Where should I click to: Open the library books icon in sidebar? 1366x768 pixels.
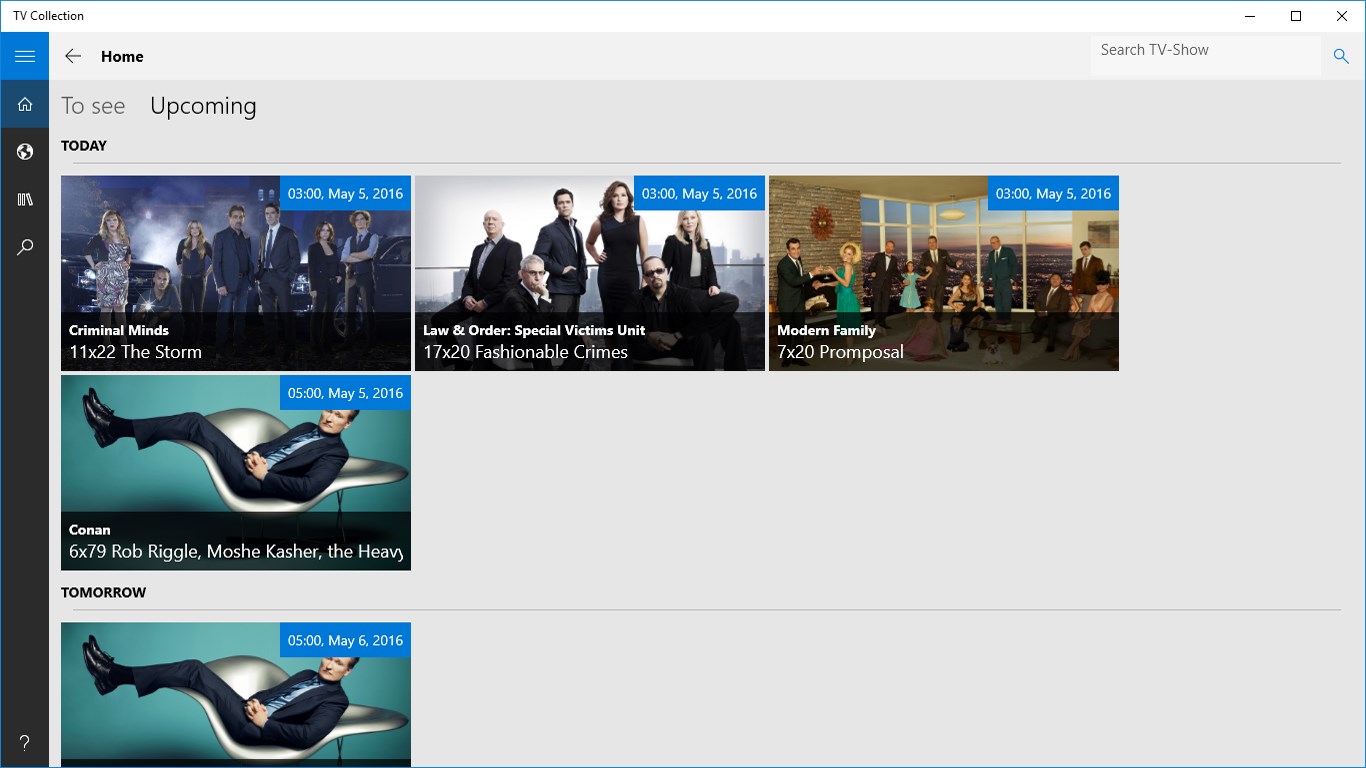click(x=24, y=200)
